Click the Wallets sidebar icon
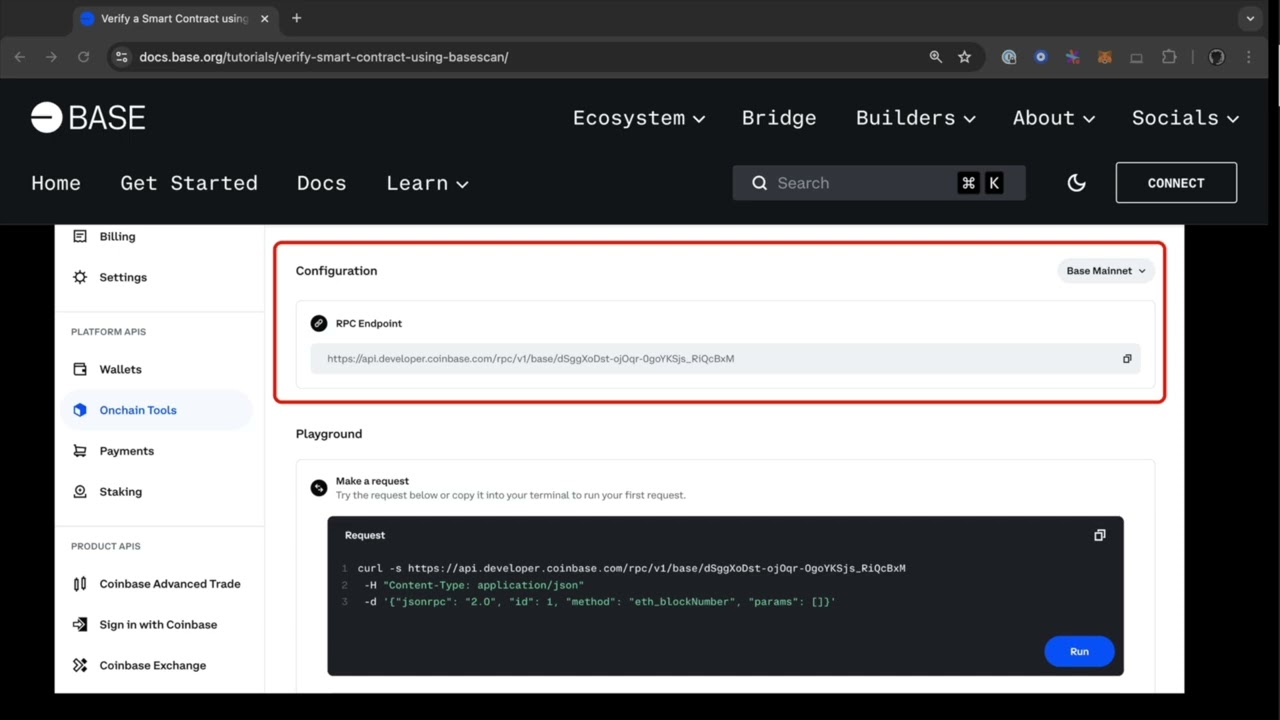Screen dimensions: 1280x720 click(x=80, y=370)
